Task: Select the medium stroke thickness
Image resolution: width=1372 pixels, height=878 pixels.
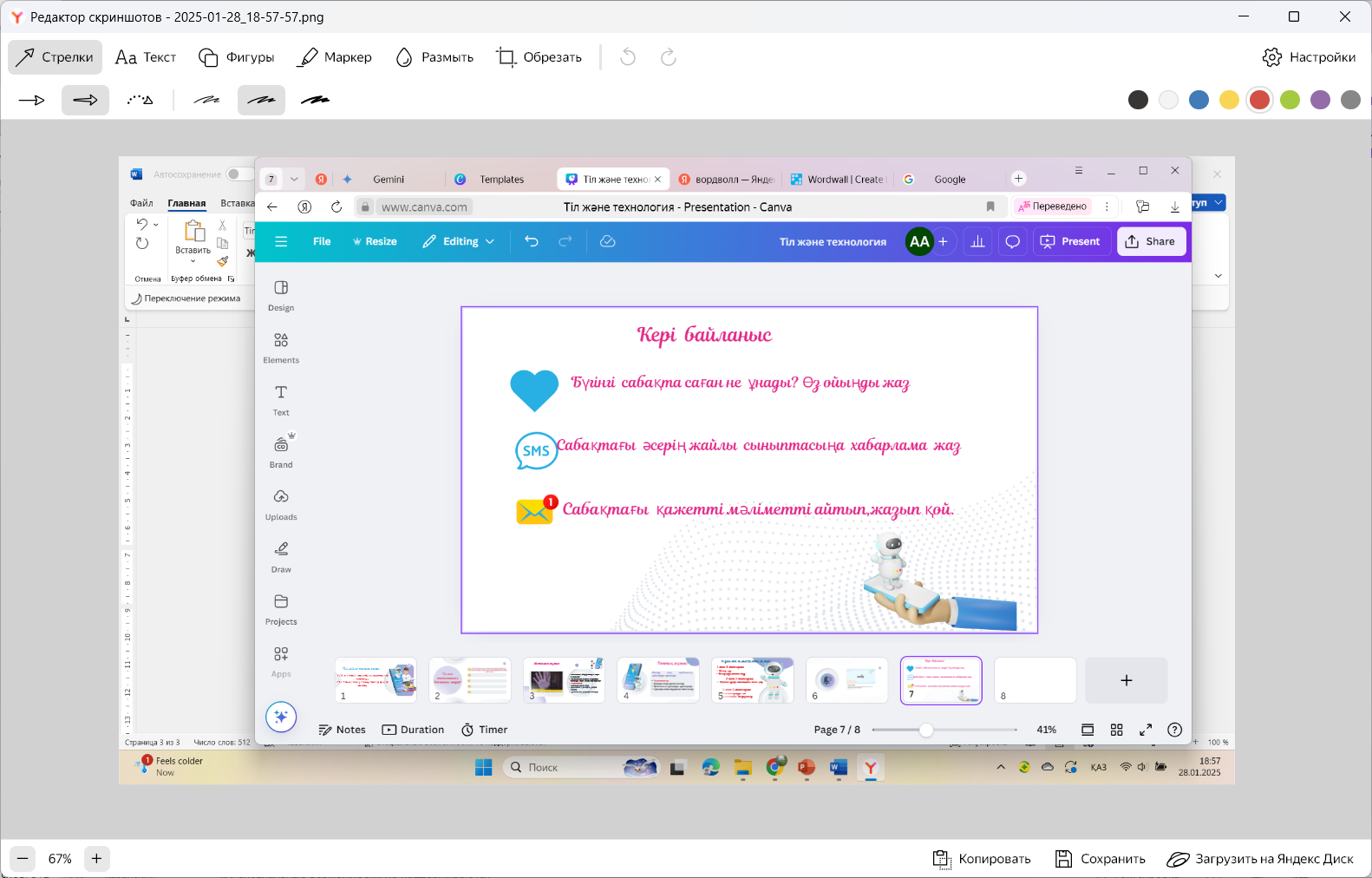Action: tap(261, 101)
